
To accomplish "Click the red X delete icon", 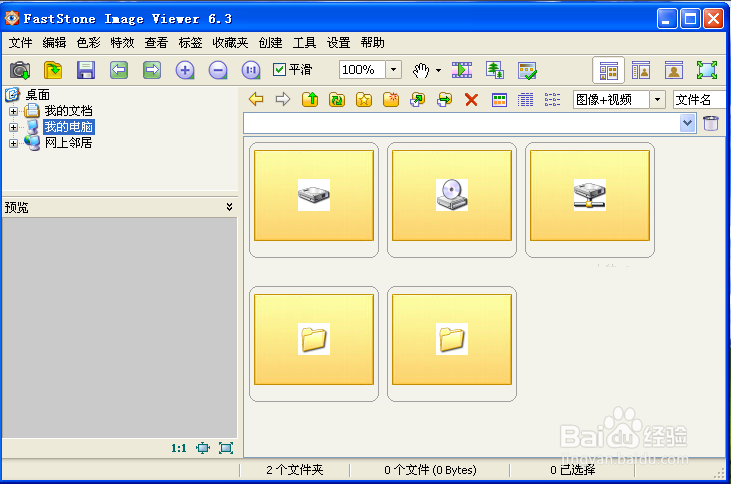I will pos(471,99).
